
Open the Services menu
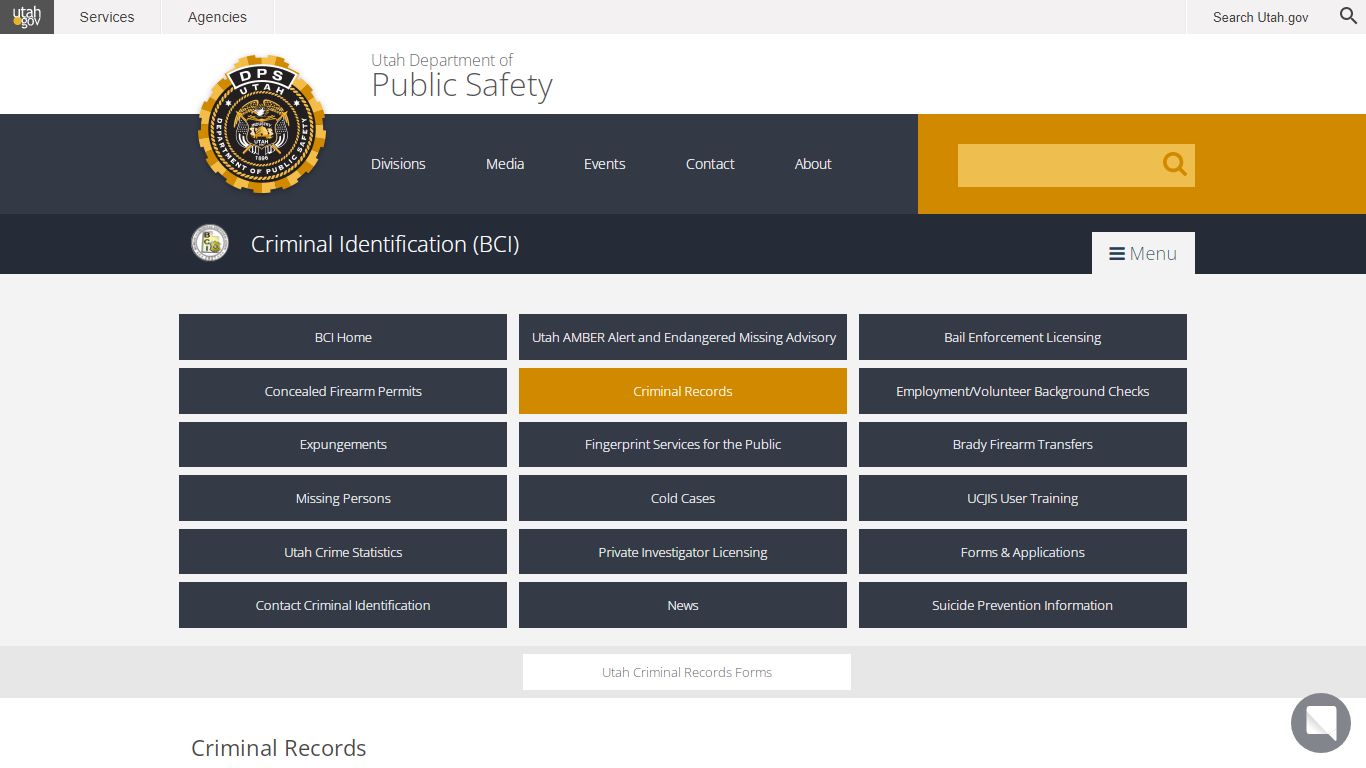tap(107, 17)
